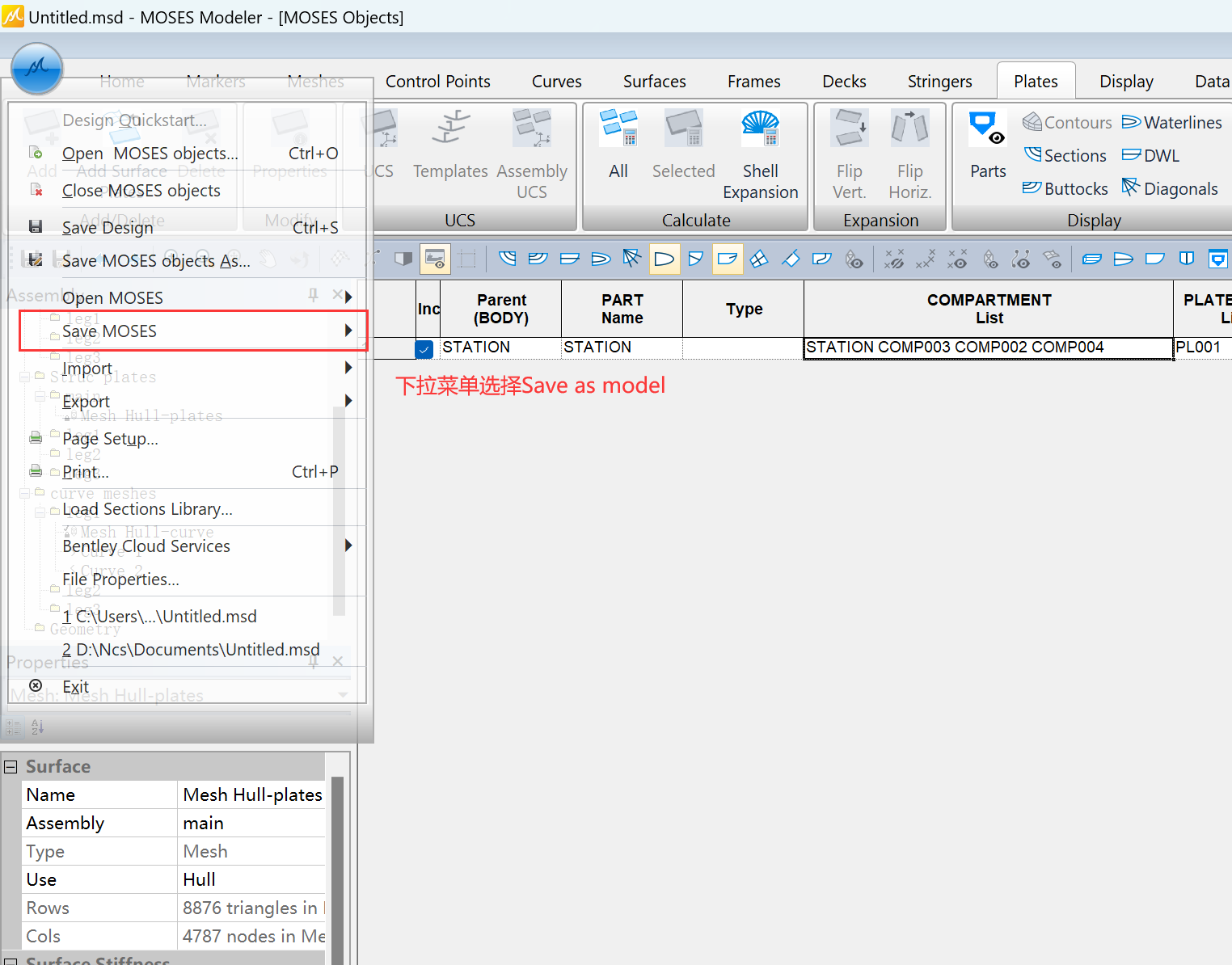The width and height of the screenshot is (1232, 965).
Task: Switch to the Stringers ribbon tab
Action: (x=939, y=82)
